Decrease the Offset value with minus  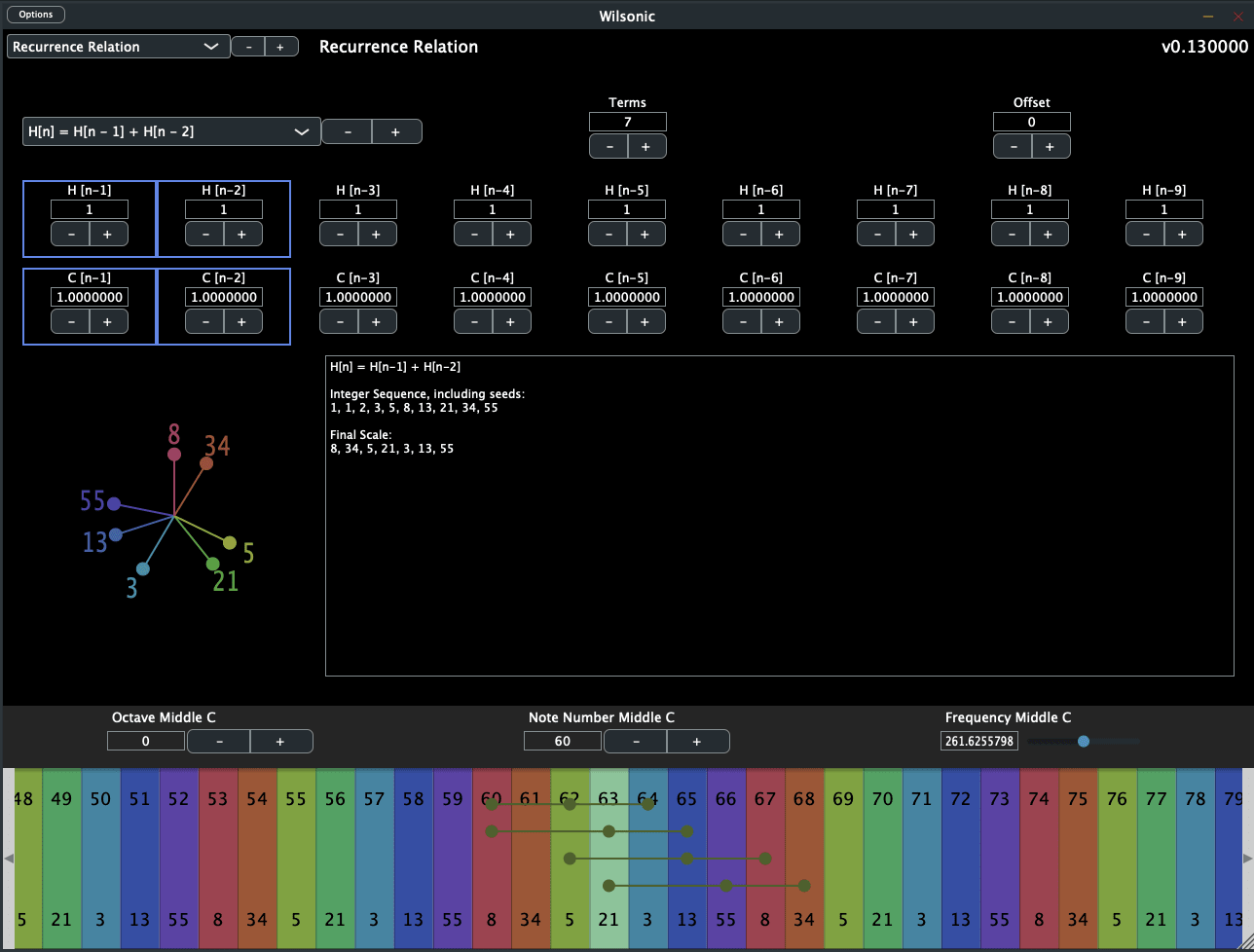tap(1013, 146)
